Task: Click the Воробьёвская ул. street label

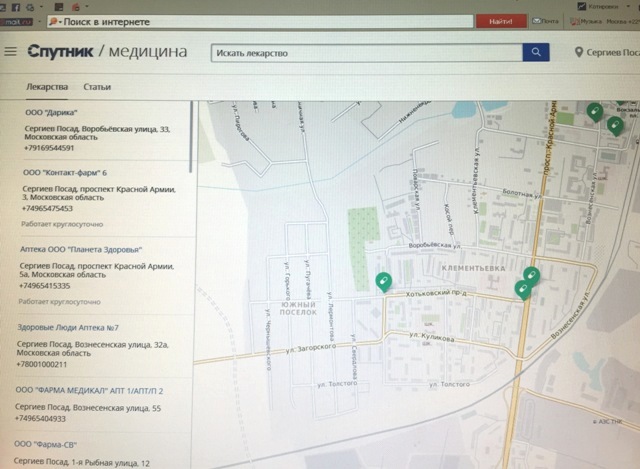Action: 435,245
